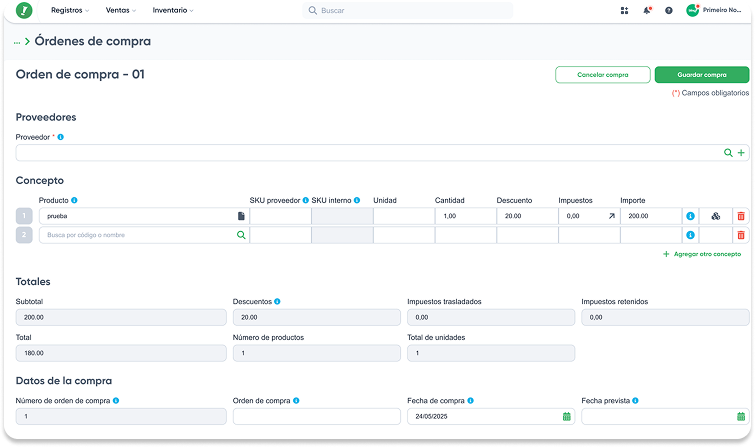Viewport: 755px width, 447px height.
Task: Click Descuento field in row 1
Action: click(x=527, y=216)
